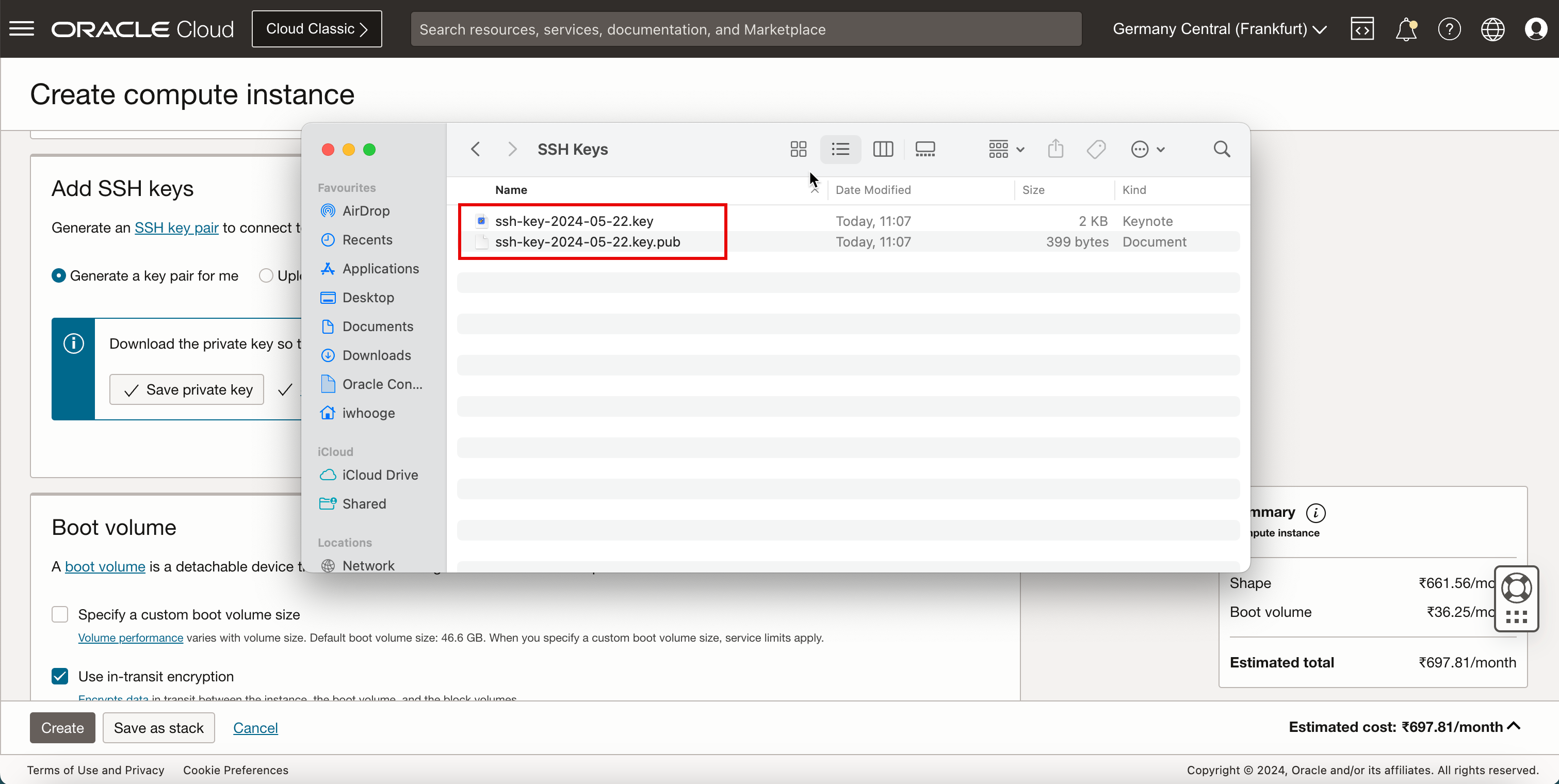Click the column view icon in Finder
The width and height of the screenshot is (1559, 784).
pyautogui.click(x=883, y=149)
